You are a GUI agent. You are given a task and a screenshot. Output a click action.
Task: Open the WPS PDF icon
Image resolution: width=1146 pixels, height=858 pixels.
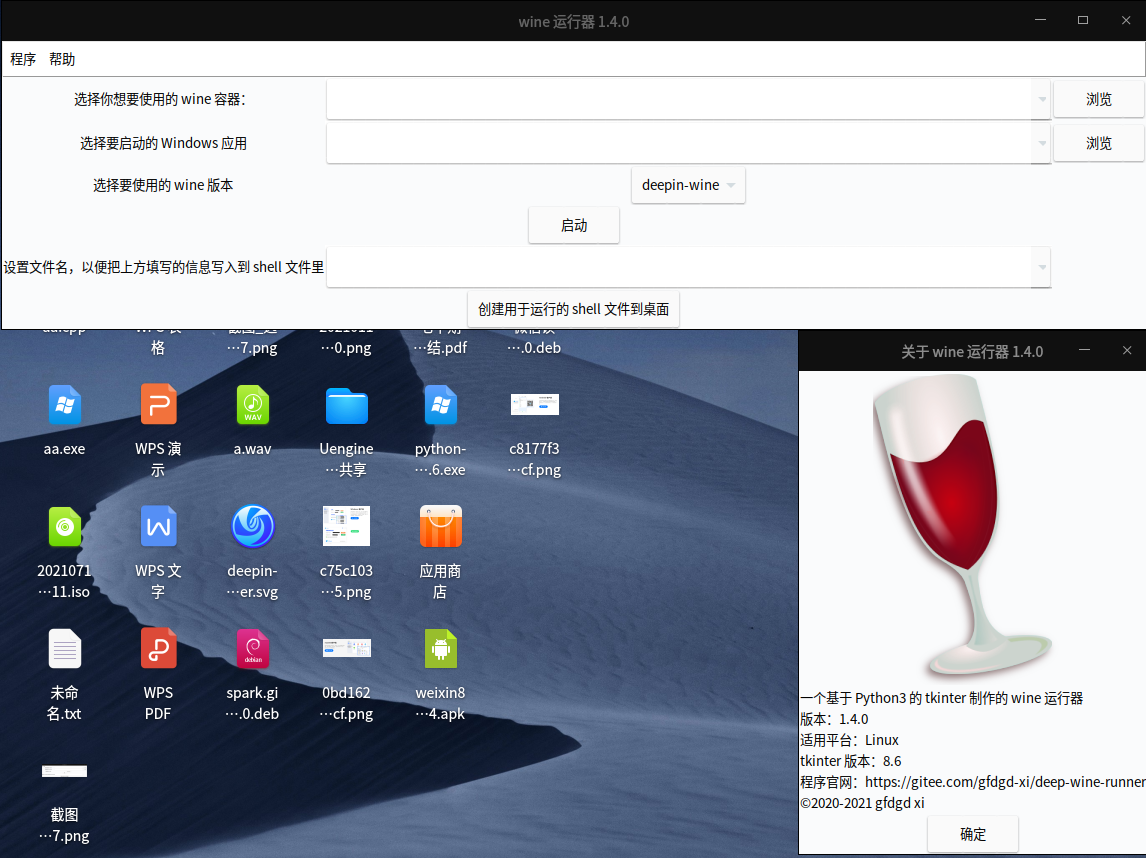(158, 649)
